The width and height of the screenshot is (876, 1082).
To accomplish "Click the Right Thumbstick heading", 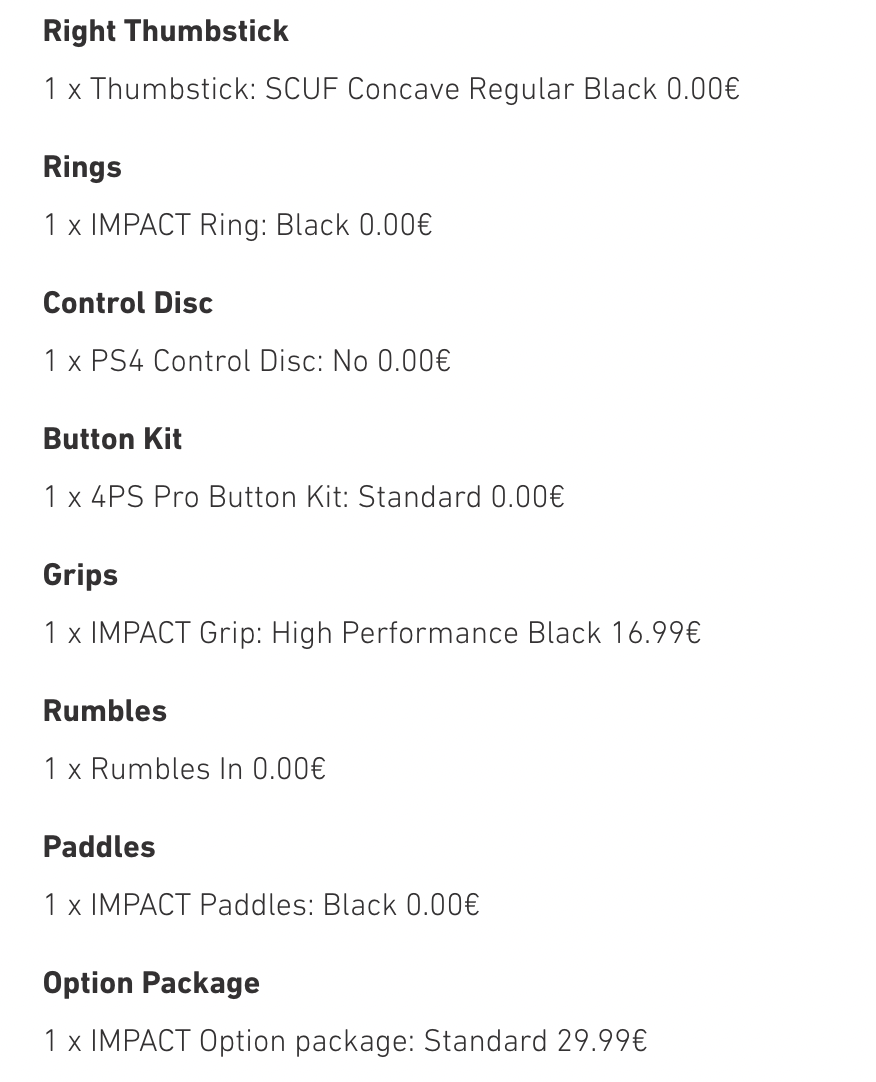I will [x=165, y=31].
